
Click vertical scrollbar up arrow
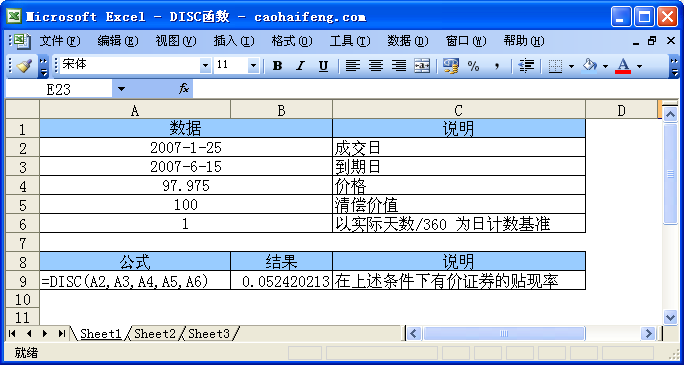coord(670,114)
